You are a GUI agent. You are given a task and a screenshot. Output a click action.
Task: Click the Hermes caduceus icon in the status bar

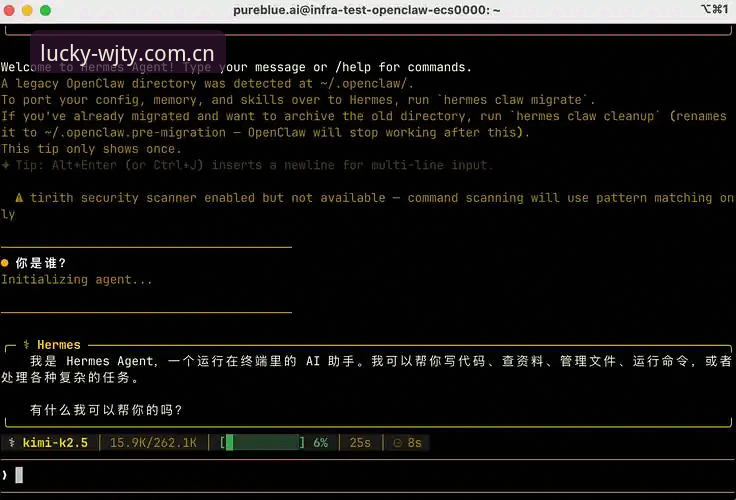tap(12, 442)
